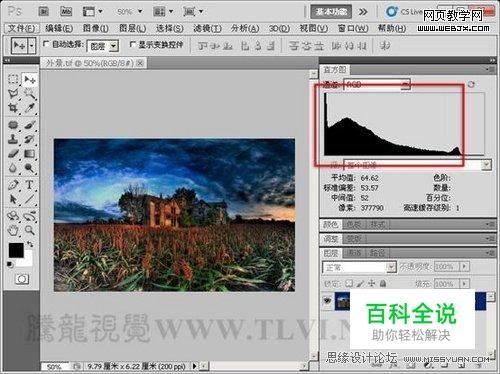
Task: Open CS Live
Action: 404,12
